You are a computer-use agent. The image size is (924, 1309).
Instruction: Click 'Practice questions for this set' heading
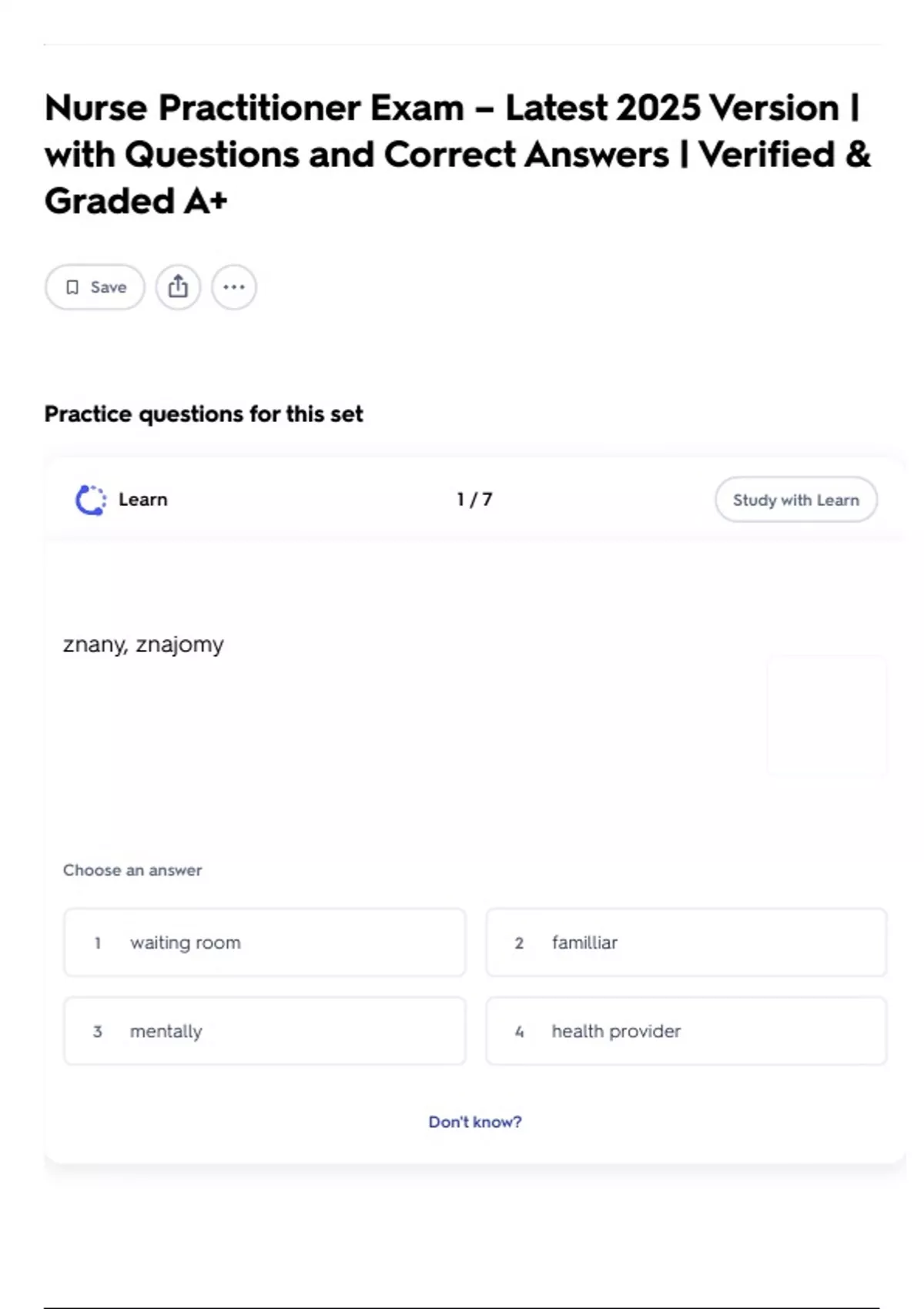(203, 414)
